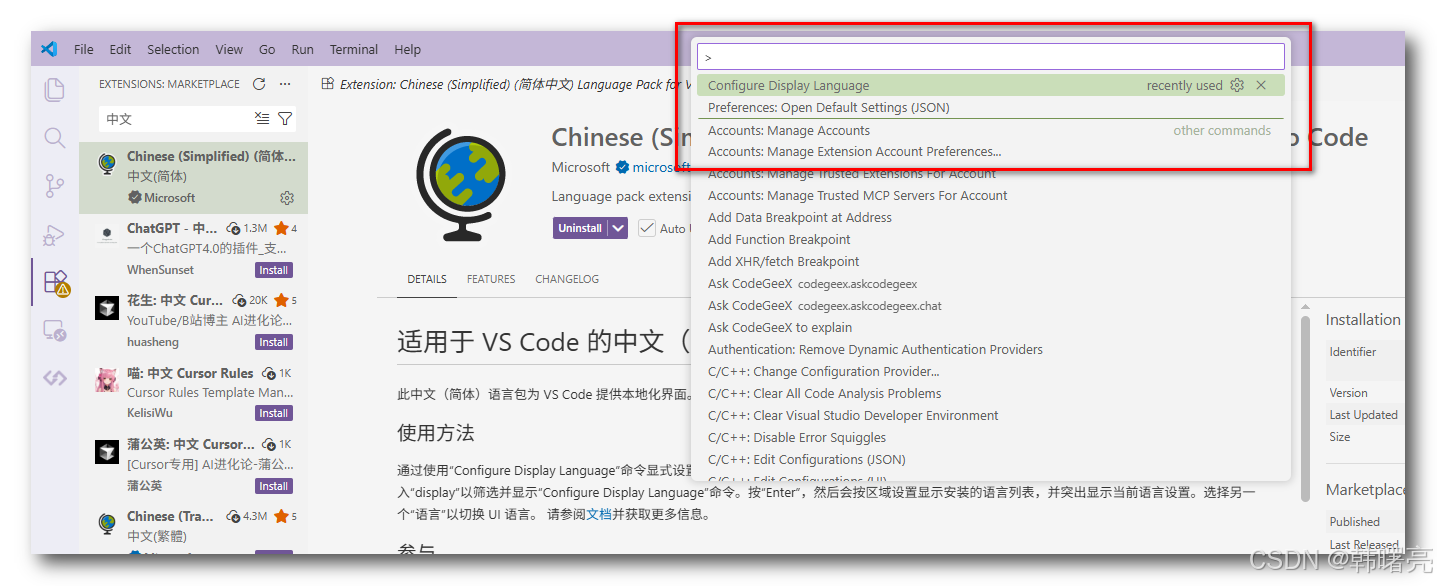Open Extensions view more actions ellipsis

coord(285,84)
